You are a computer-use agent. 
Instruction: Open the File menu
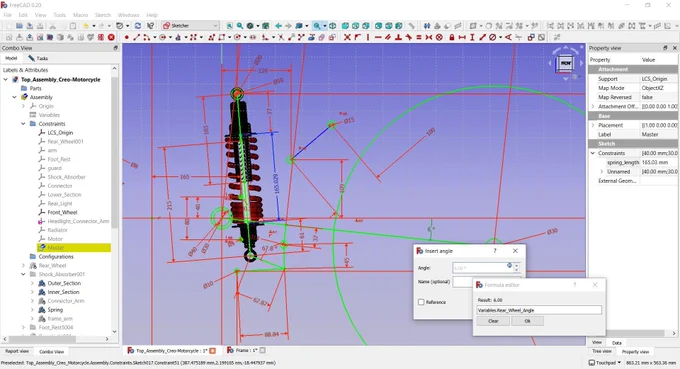pos(7,15)
